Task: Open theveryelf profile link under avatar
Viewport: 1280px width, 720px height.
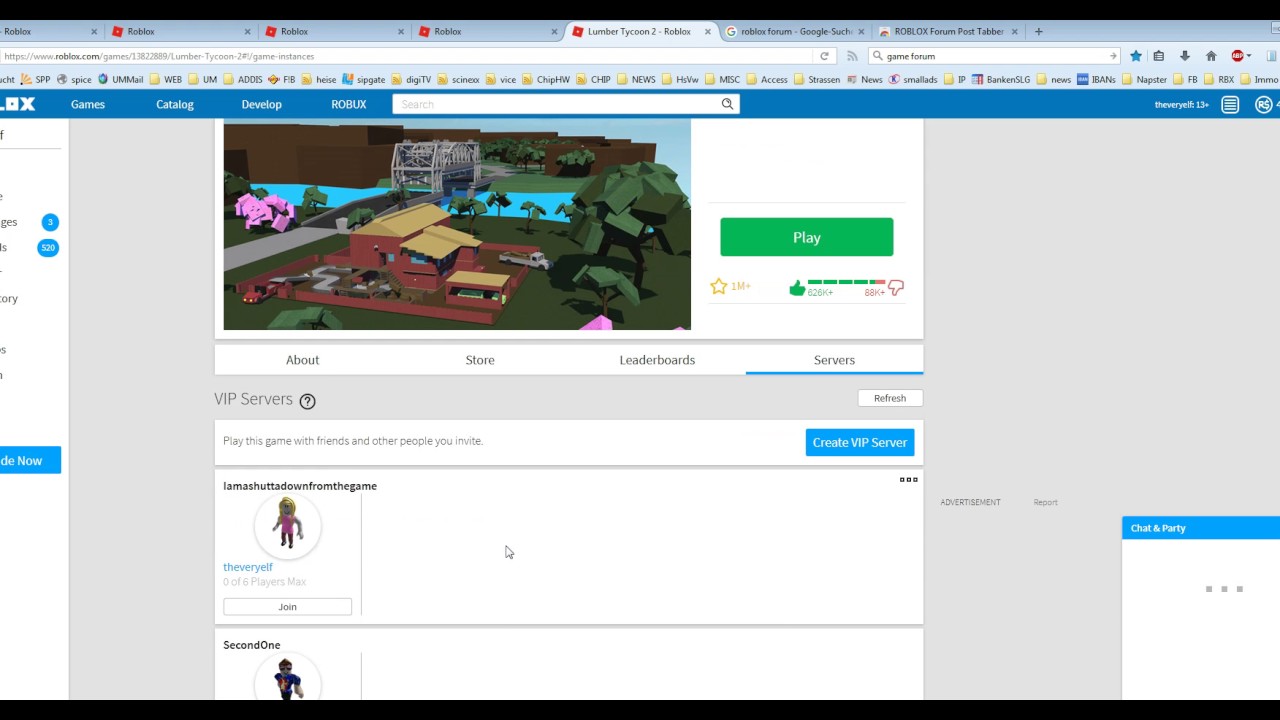Action: click(248, 567)
